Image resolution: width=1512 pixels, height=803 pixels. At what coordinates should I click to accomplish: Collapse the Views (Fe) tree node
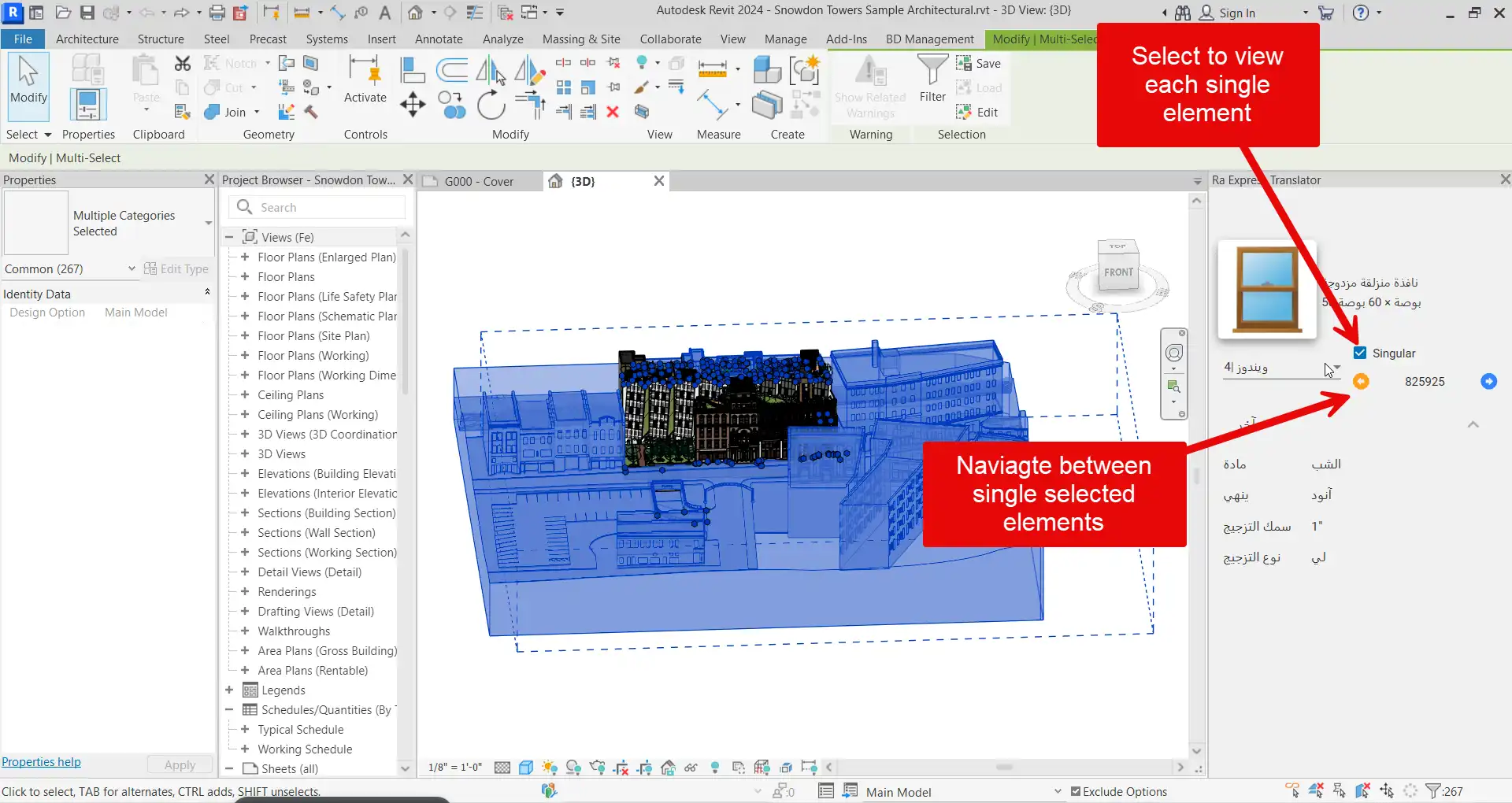pos(229,237)
